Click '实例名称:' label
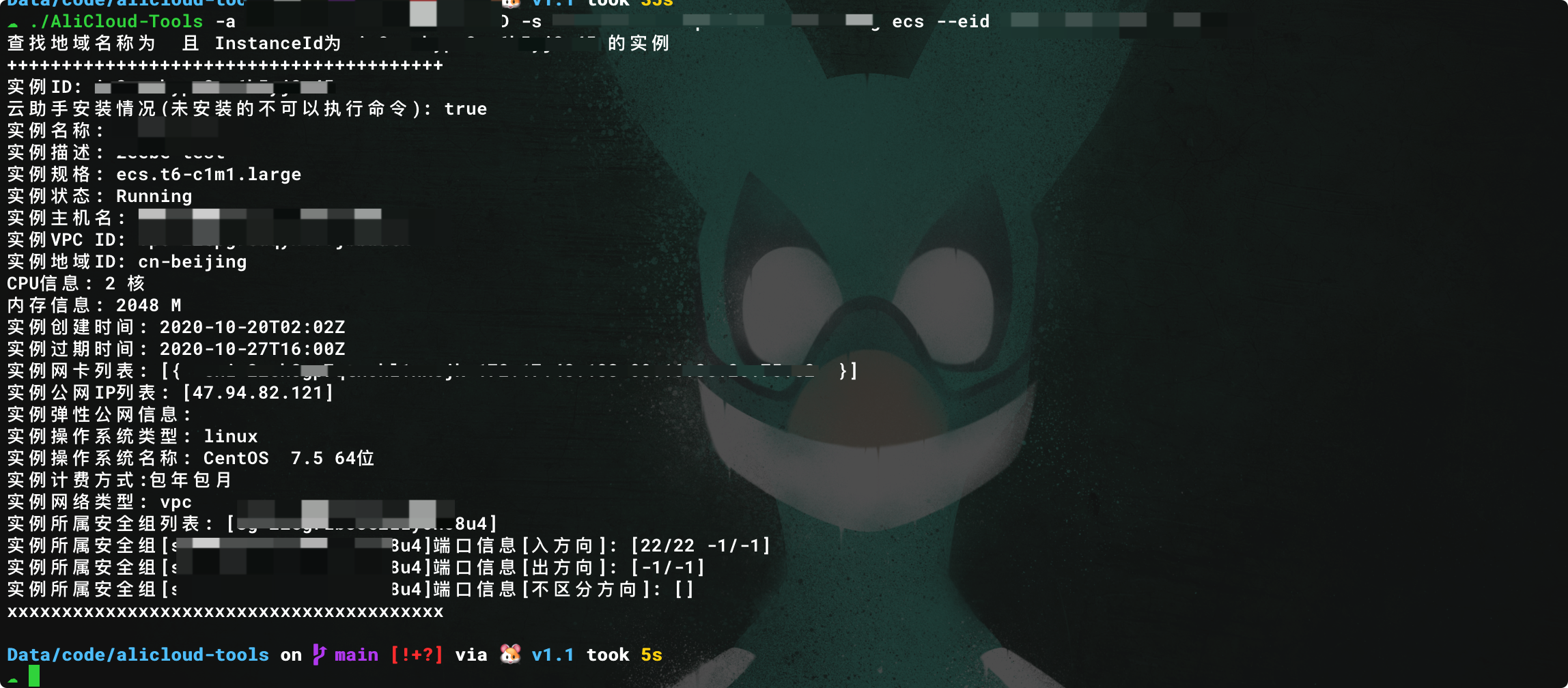Image resolution: width=1568 pixels, height=688 pixels. click(55, 131)
